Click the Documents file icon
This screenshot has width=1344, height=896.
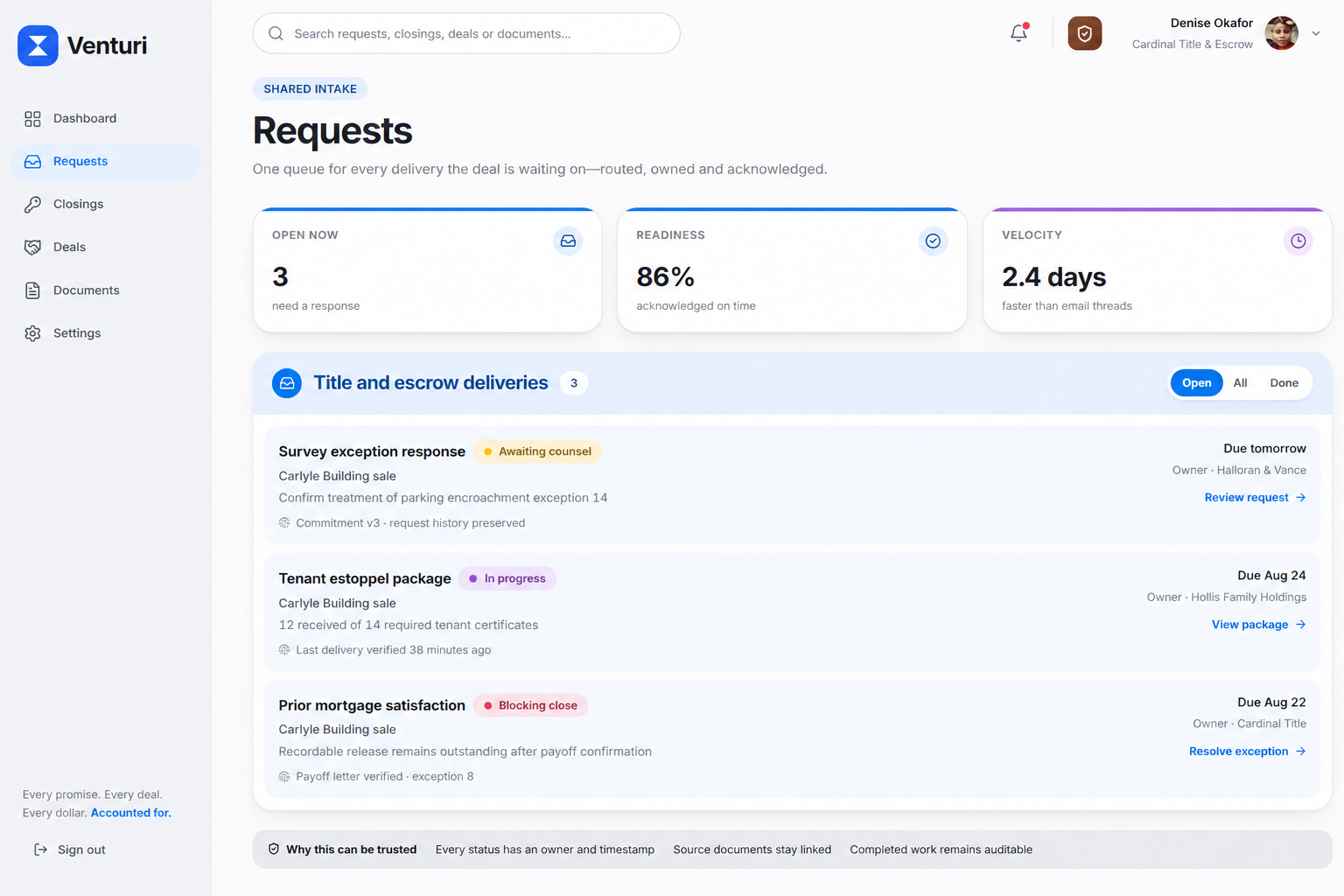(x=32, y=290)
